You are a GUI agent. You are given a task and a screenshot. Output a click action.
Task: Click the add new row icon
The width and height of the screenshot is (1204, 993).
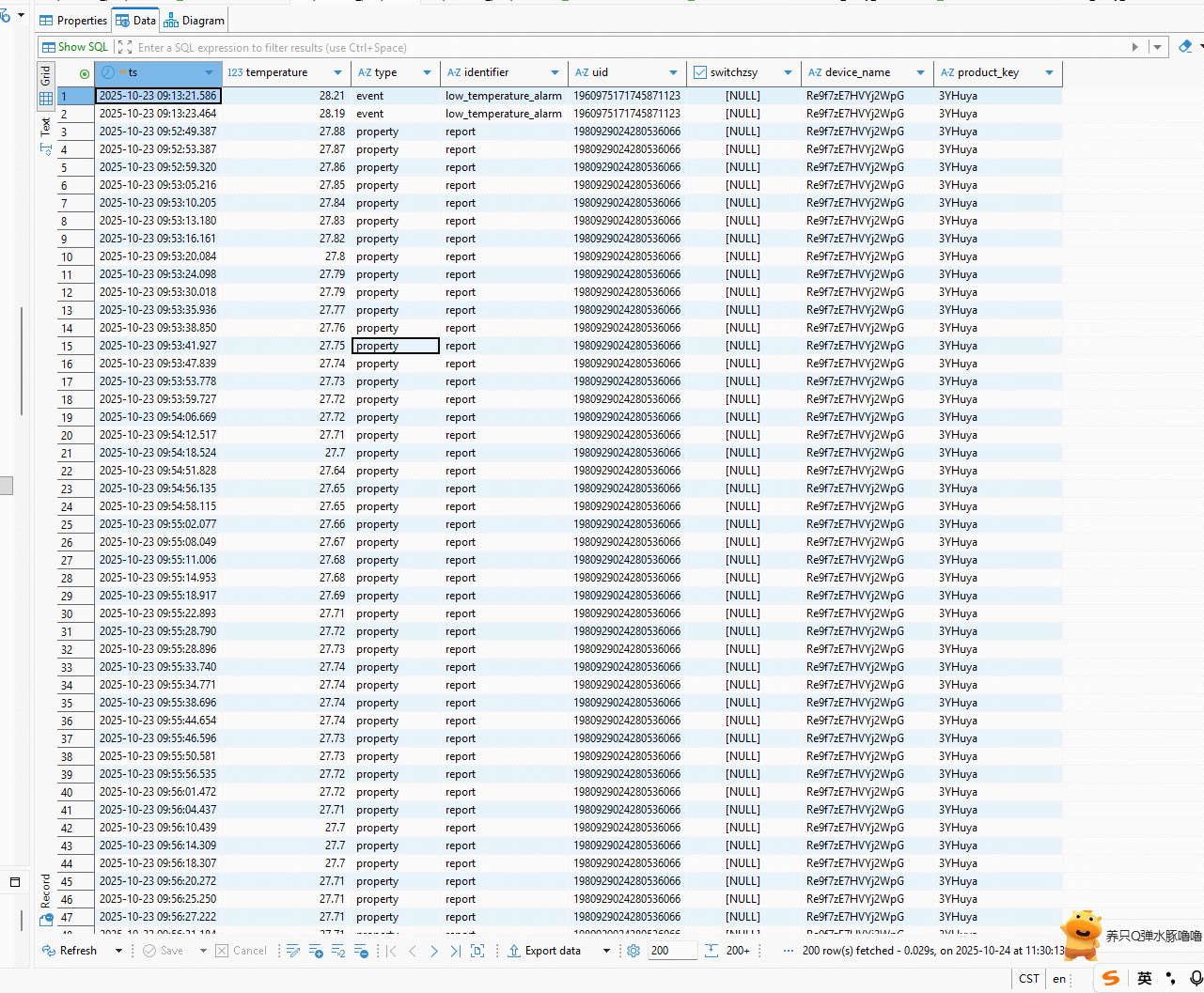[x=316, y=951]
